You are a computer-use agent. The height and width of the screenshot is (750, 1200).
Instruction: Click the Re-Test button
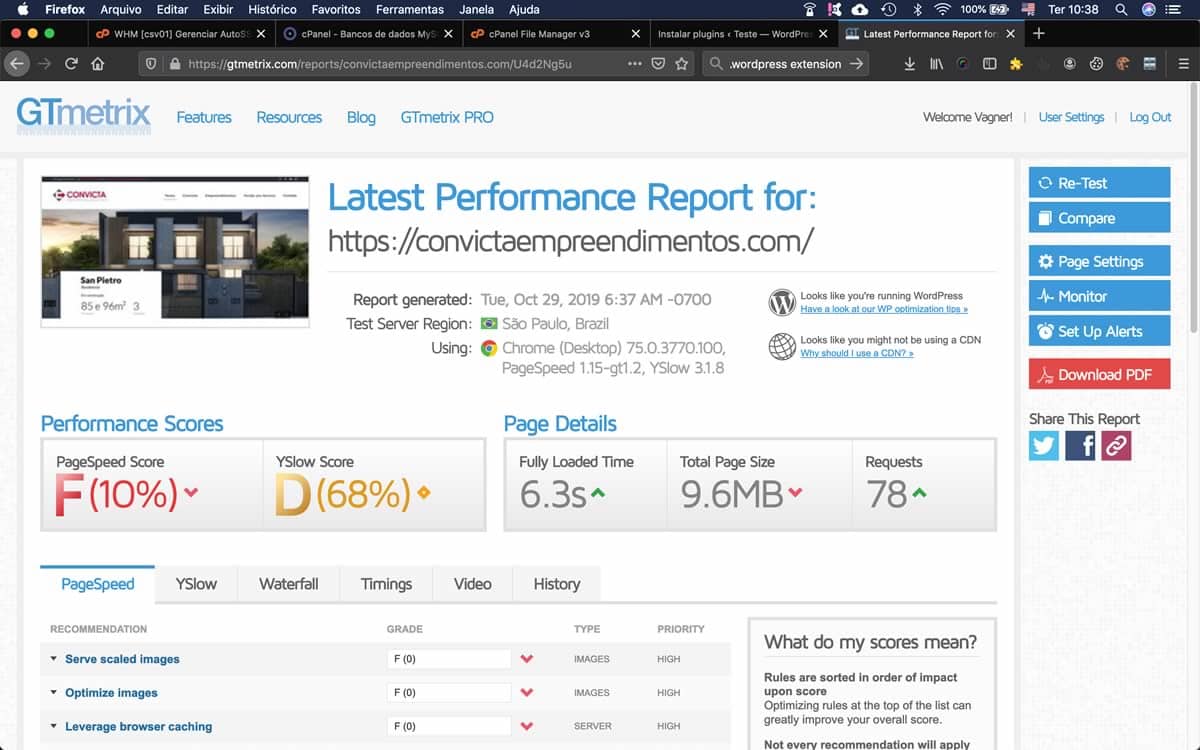click(1099, 183)
